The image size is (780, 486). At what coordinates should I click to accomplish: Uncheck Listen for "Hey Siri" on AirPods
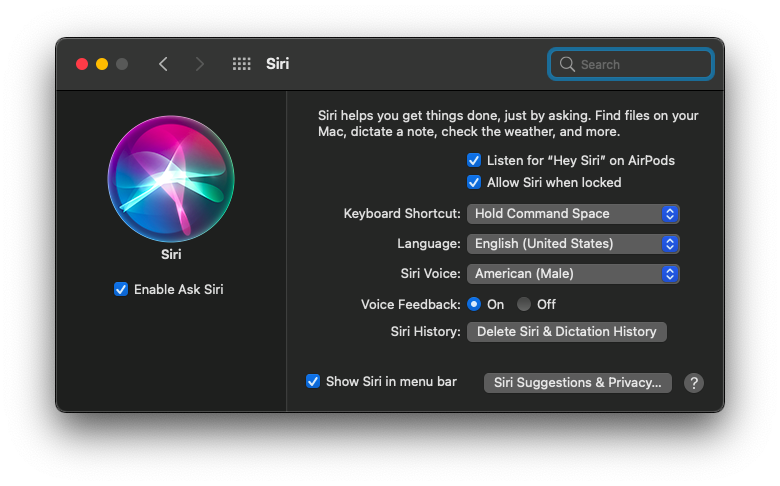pos(474,160)
